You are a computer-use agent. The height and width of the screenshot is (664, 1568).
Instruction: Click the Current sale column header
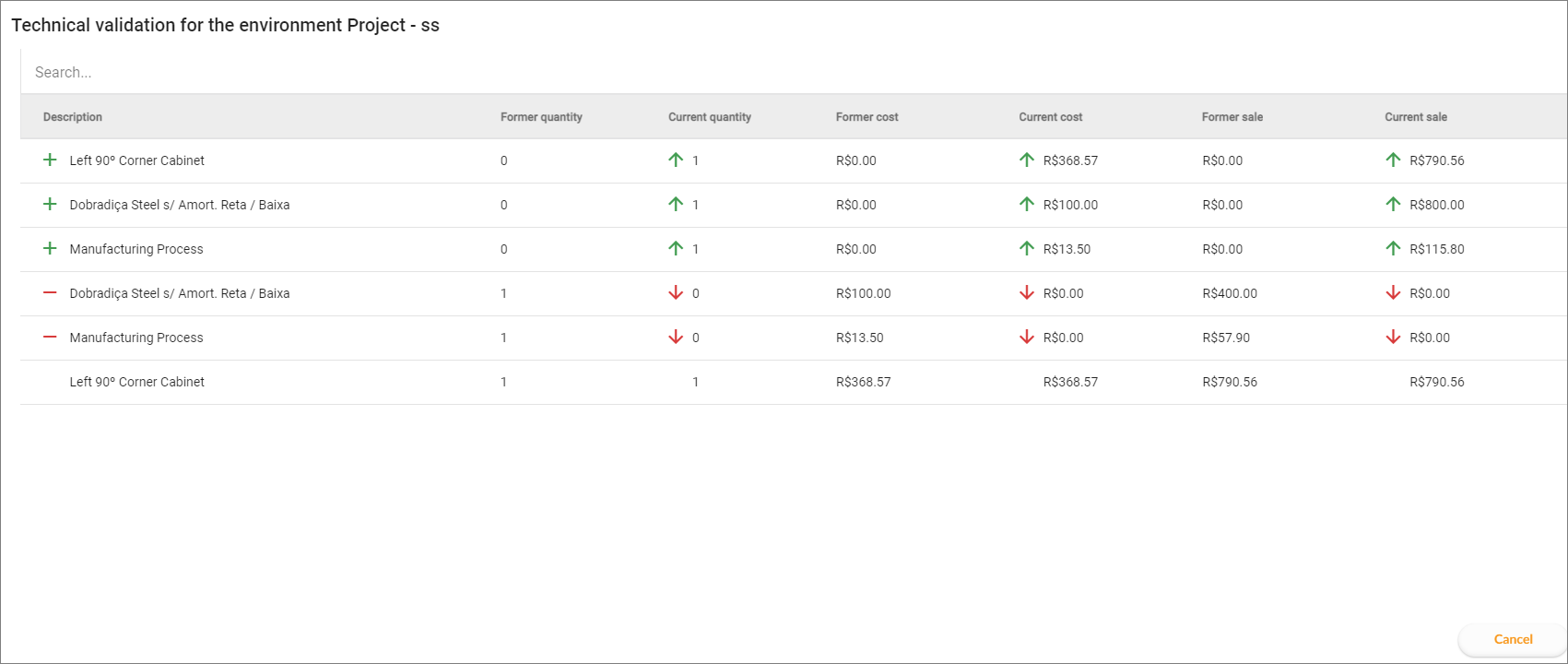(x=1416, y=117)
